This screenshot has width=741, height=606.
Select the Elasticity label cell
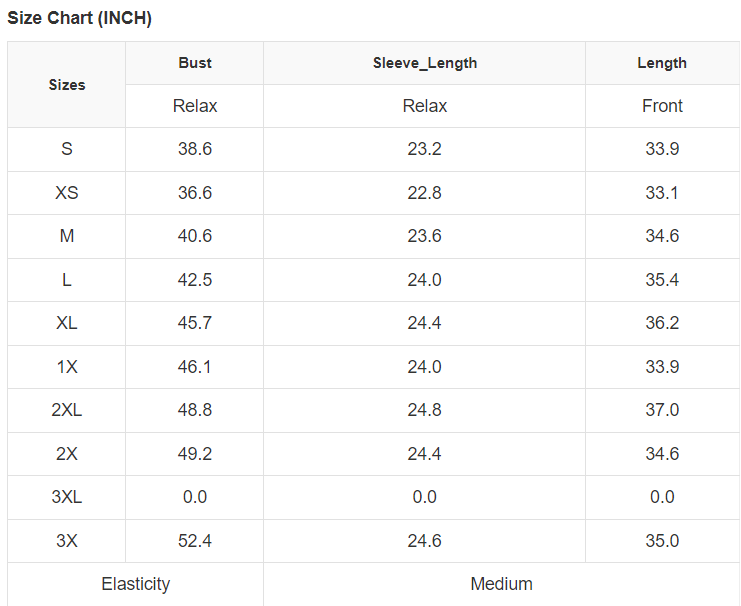tap(136, 584)
